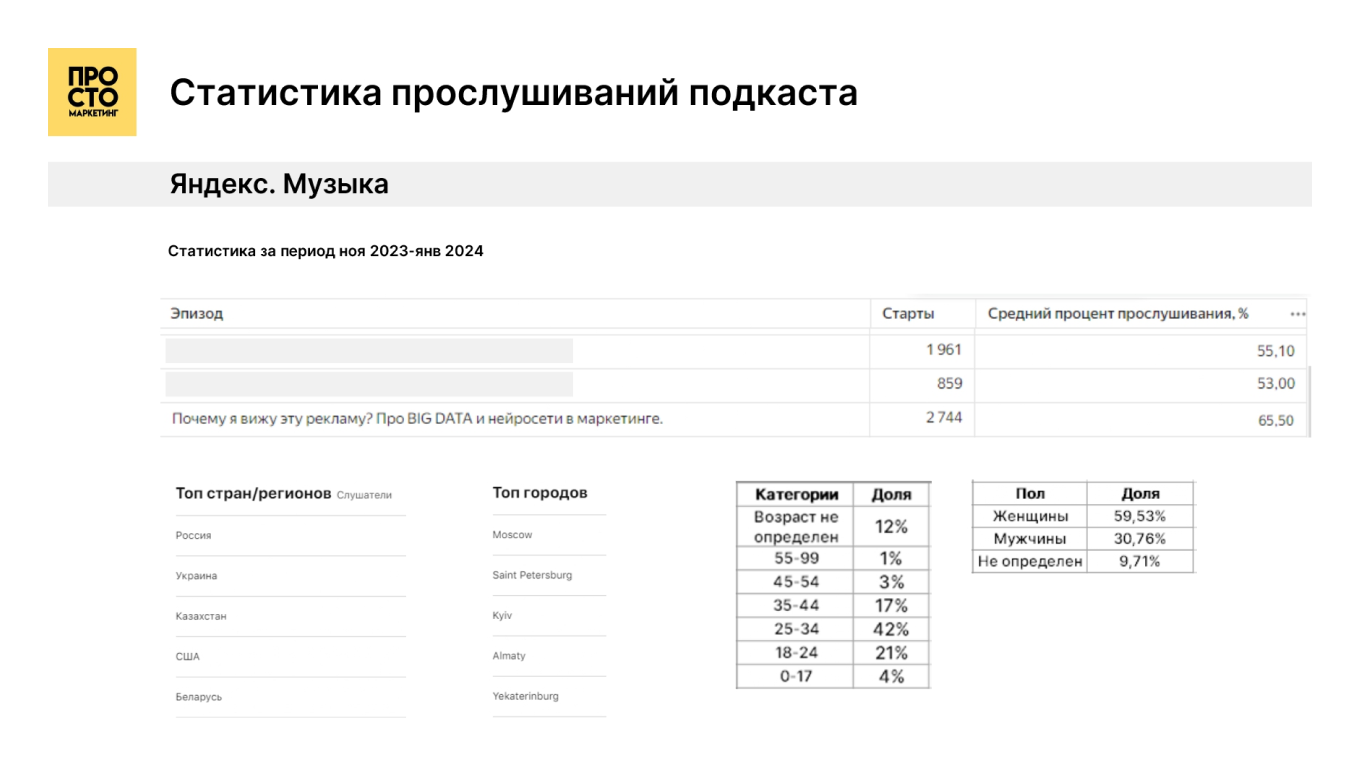Click the 1% share cell
This screenshot has height=766, width=1360.
tap(891, 558)
